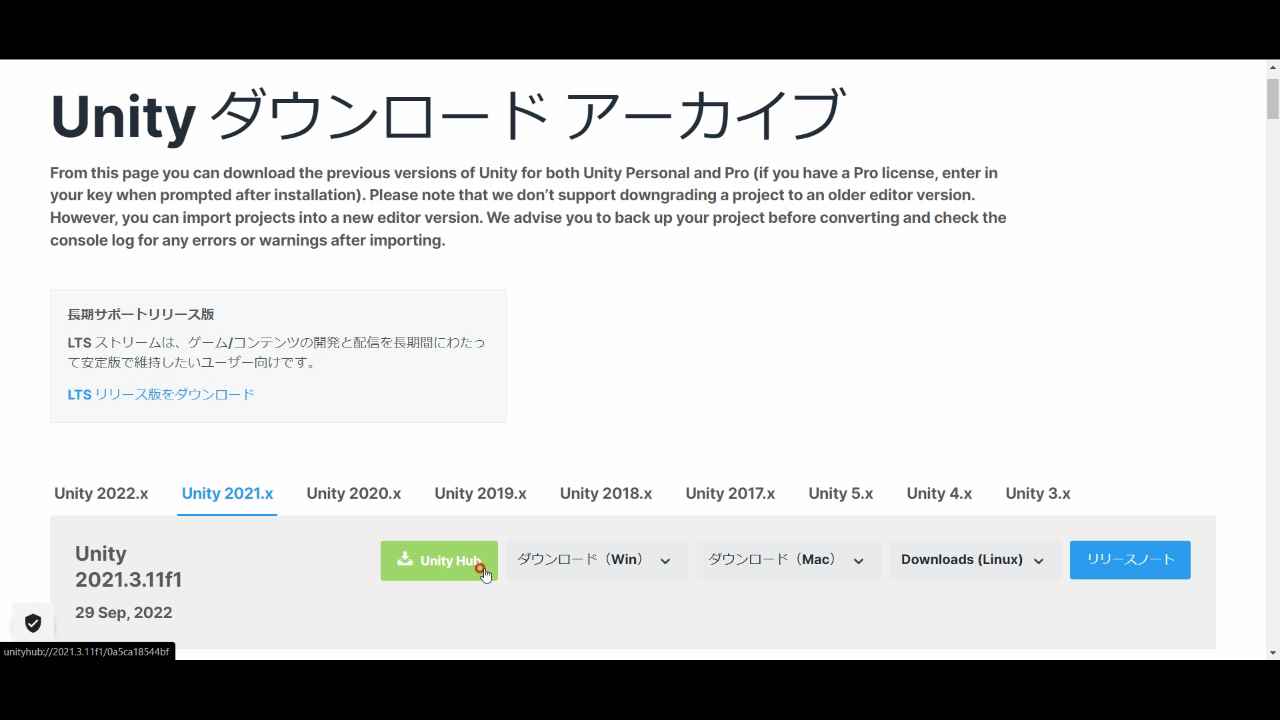Click the unityhub:// status bar URL

click(87, 651)
